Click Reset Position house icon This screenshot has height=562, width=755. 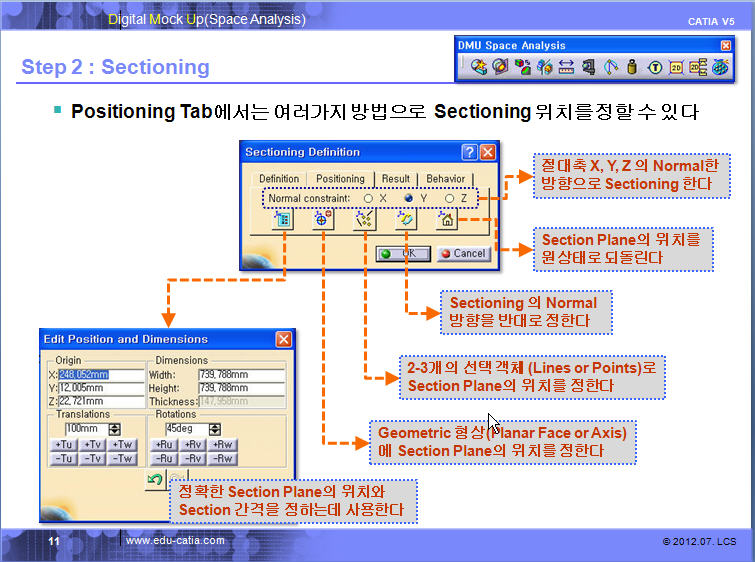click(x=448, y=220)
